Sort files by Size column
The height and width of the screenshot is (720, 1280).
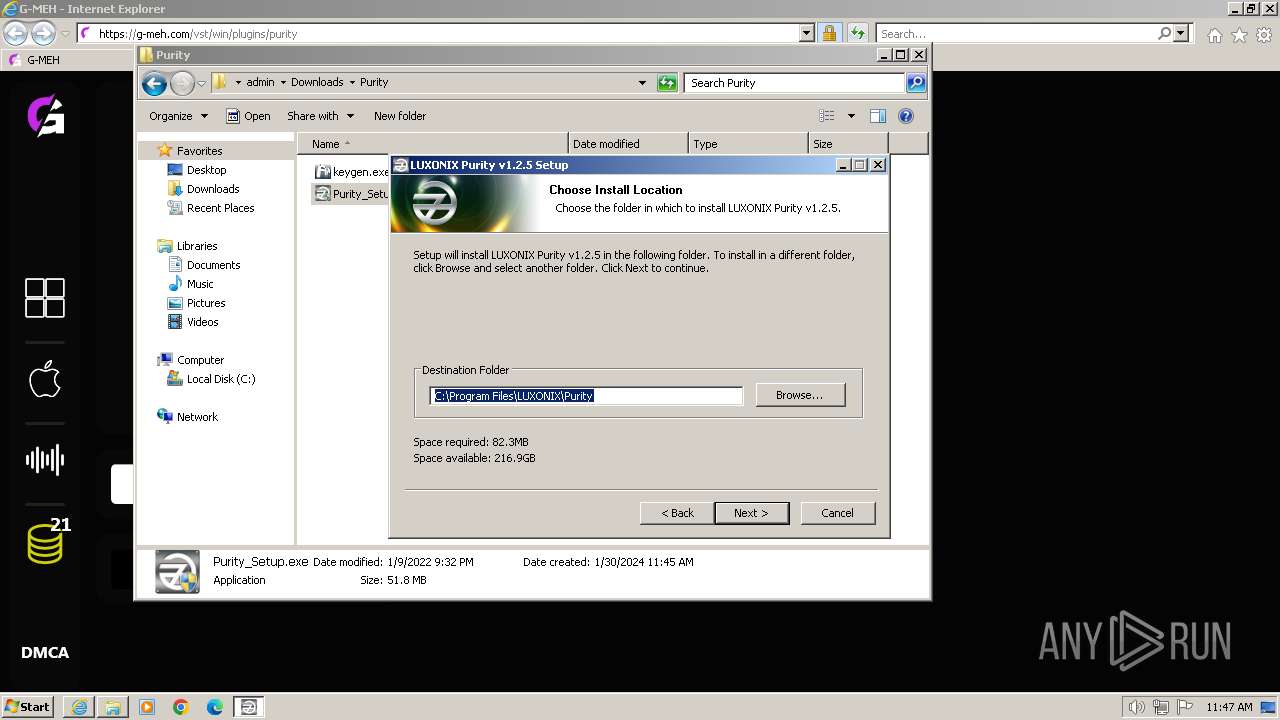848,144
